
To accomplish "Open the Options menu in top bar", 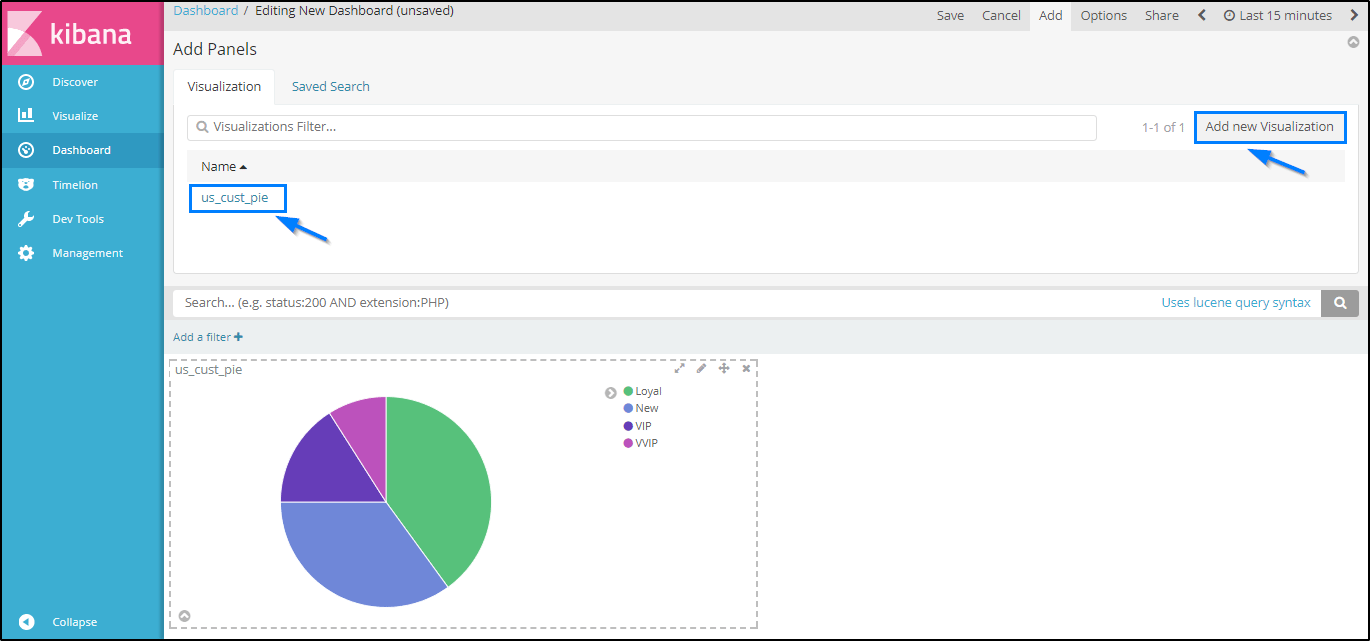I will point(1103,15).
